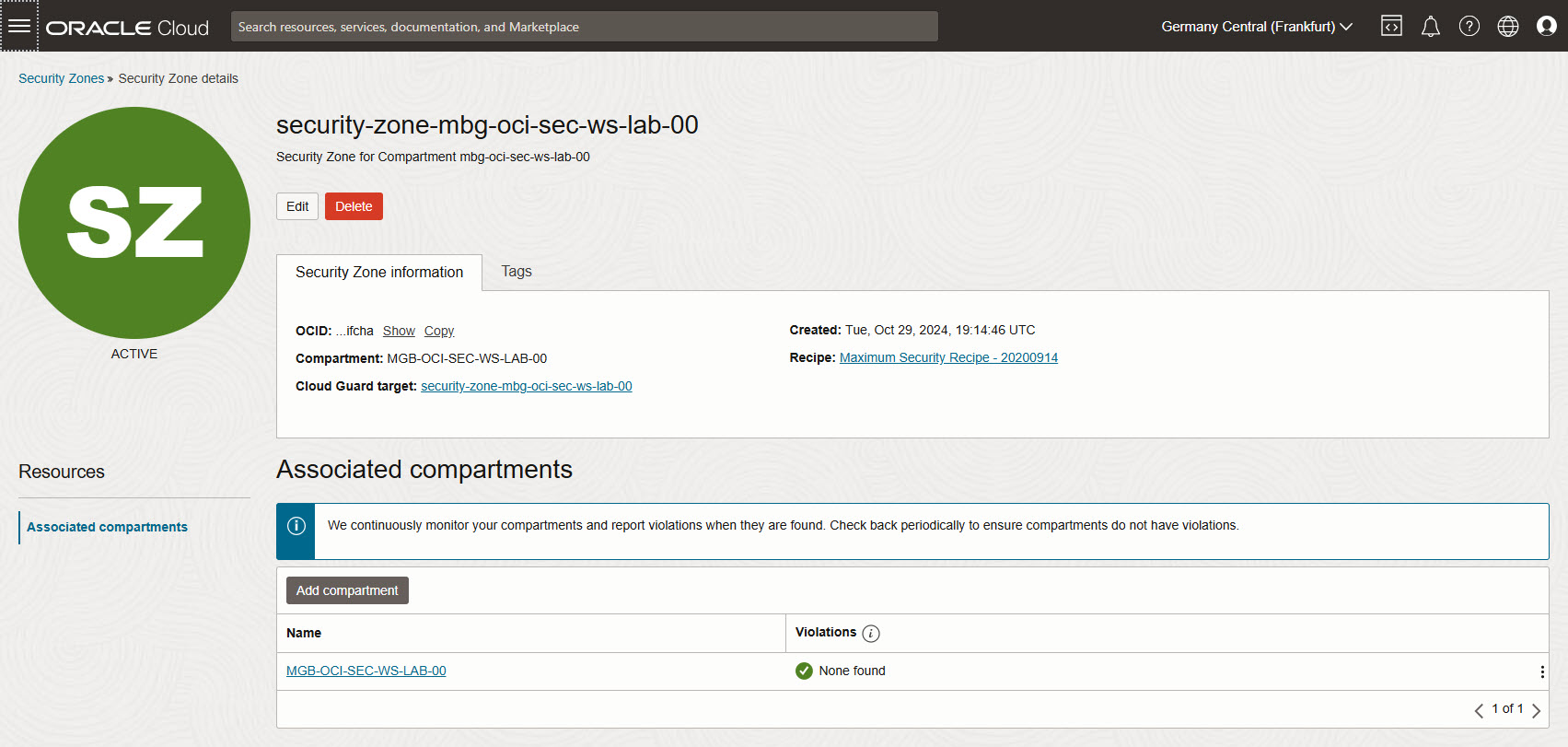This screenshot has height=747, width=1568.
Task: Click the None found violations text
Action: pos(853,671)
